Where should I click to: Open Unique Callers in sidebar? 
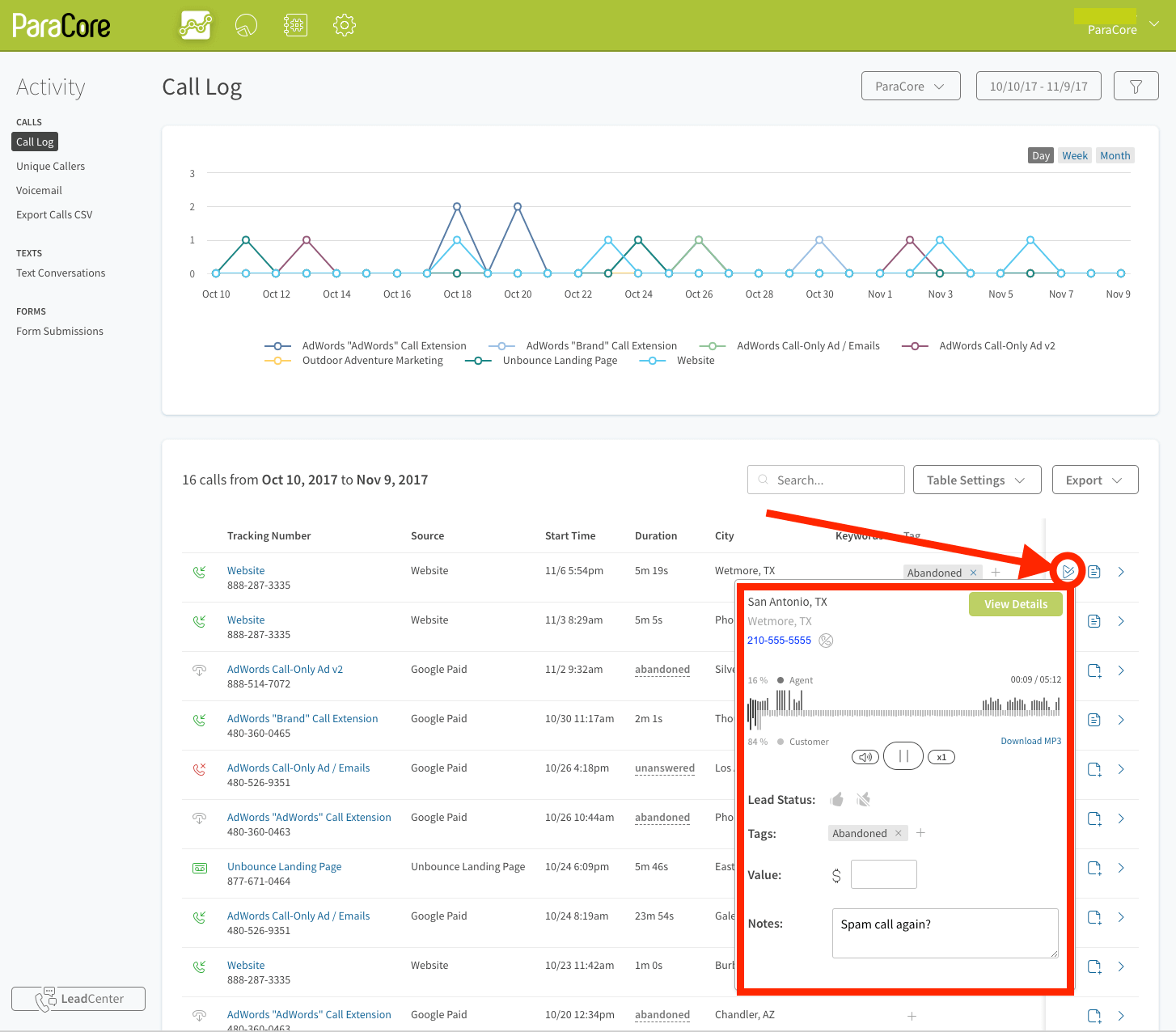click(51, 166)
